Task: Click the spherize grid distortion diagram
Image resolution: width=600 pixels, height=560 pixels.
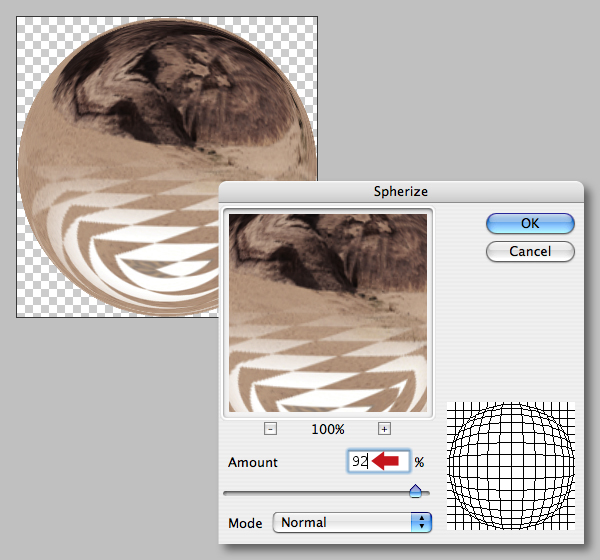Action: pos(511,466)
